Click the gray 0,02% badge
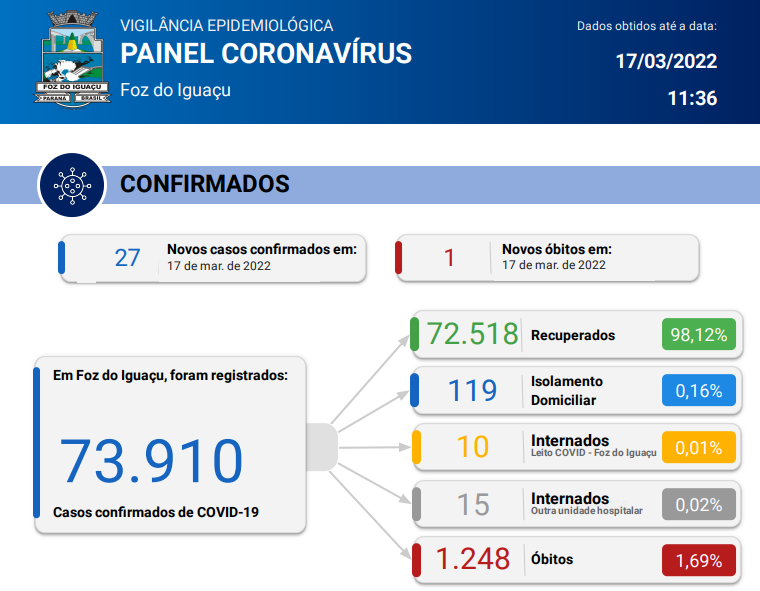Viewport: 760px width, 591px height. [x=699, y=504]
